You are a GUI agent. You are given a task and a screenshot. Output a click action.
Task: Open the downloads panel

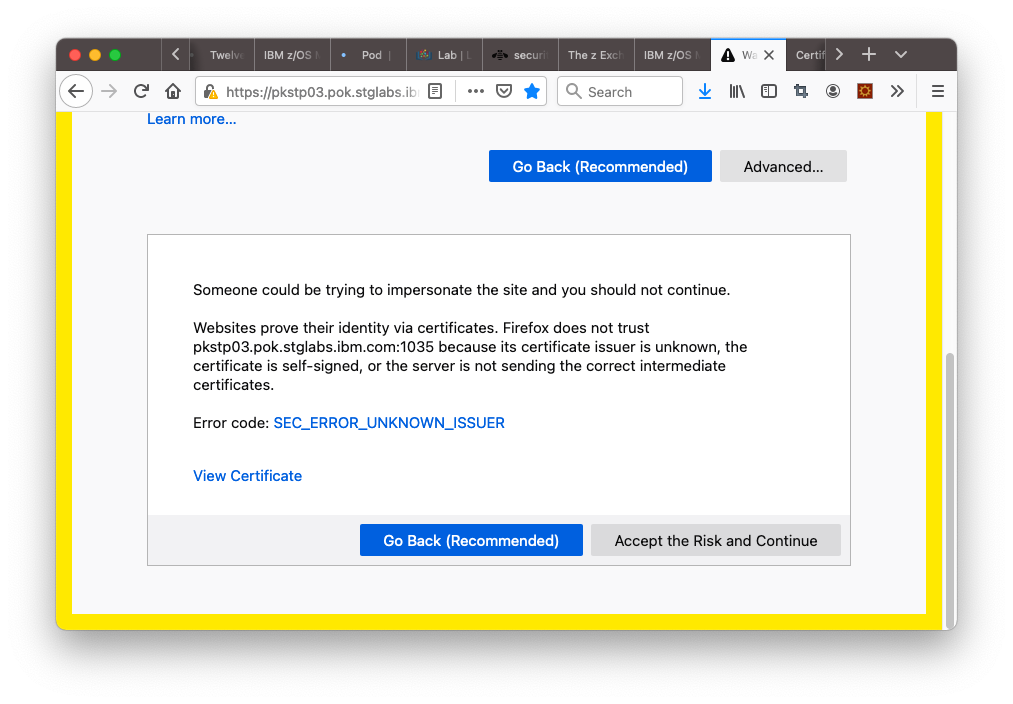705,91
